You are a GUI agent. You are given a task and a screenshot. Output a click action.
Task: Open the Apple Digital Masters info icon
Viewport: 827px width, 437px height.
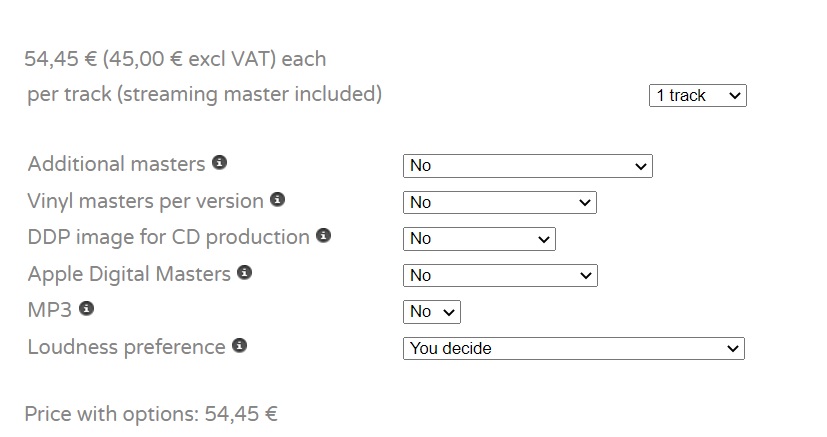coord(245,272)
